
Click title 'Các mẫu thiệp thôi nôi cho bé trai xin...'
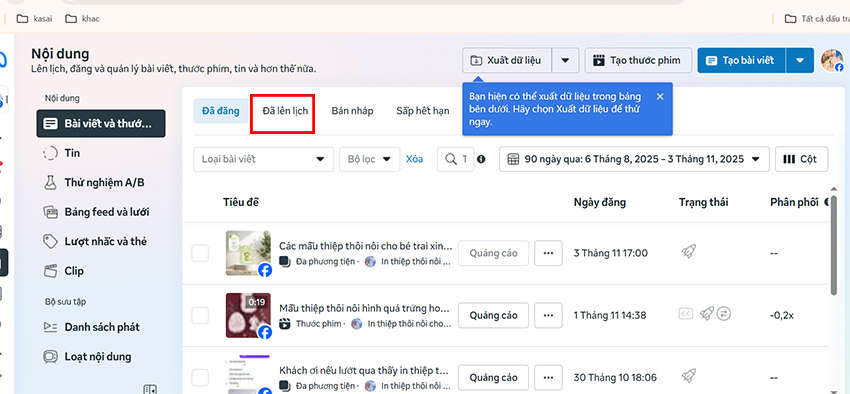(365, 246)
